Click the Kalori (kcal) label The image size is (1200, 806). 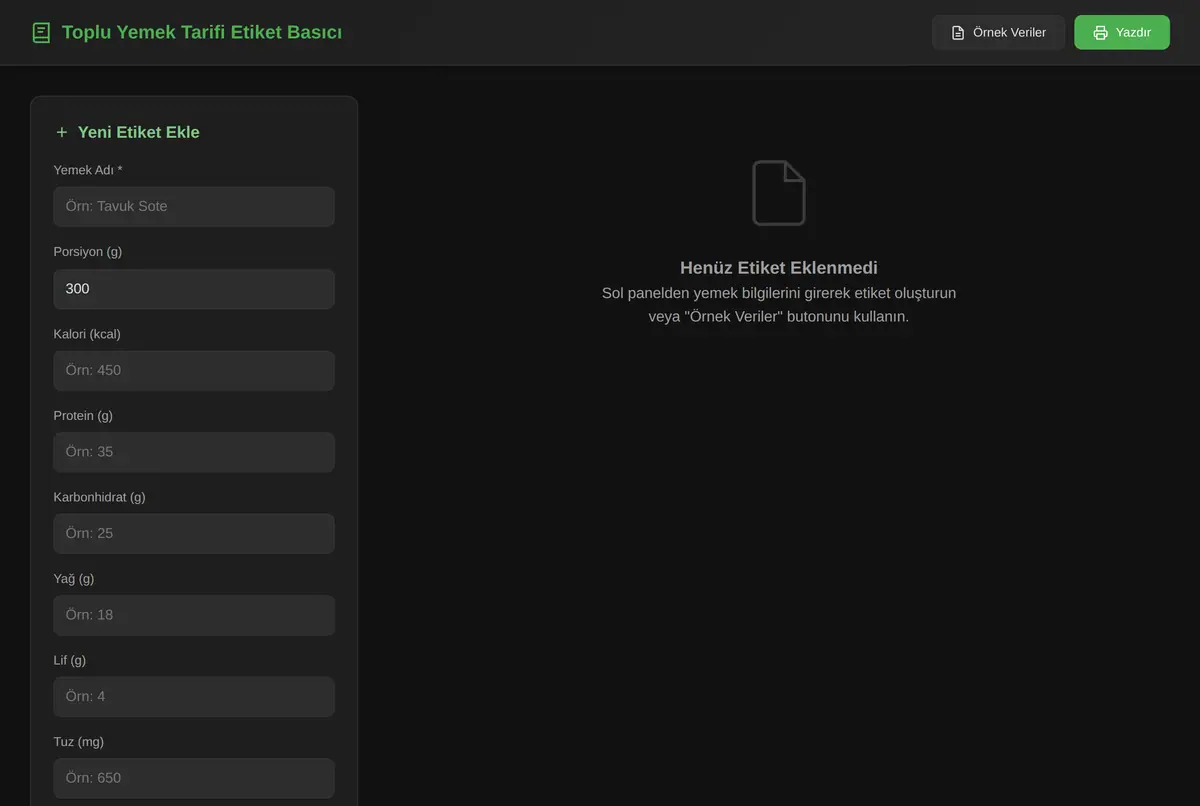tap(87, 334)
